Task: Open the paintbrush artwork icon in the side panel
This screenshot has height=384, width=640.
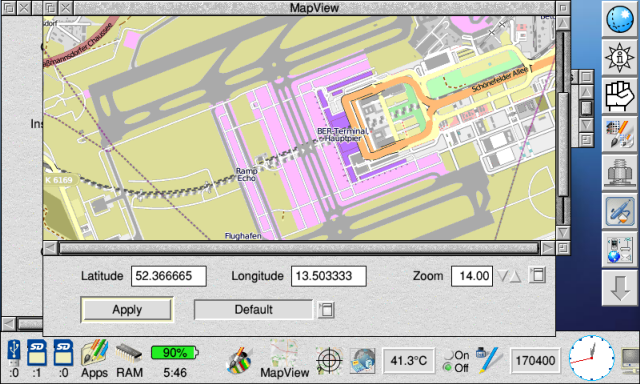Action: click(x=620, y=134)
